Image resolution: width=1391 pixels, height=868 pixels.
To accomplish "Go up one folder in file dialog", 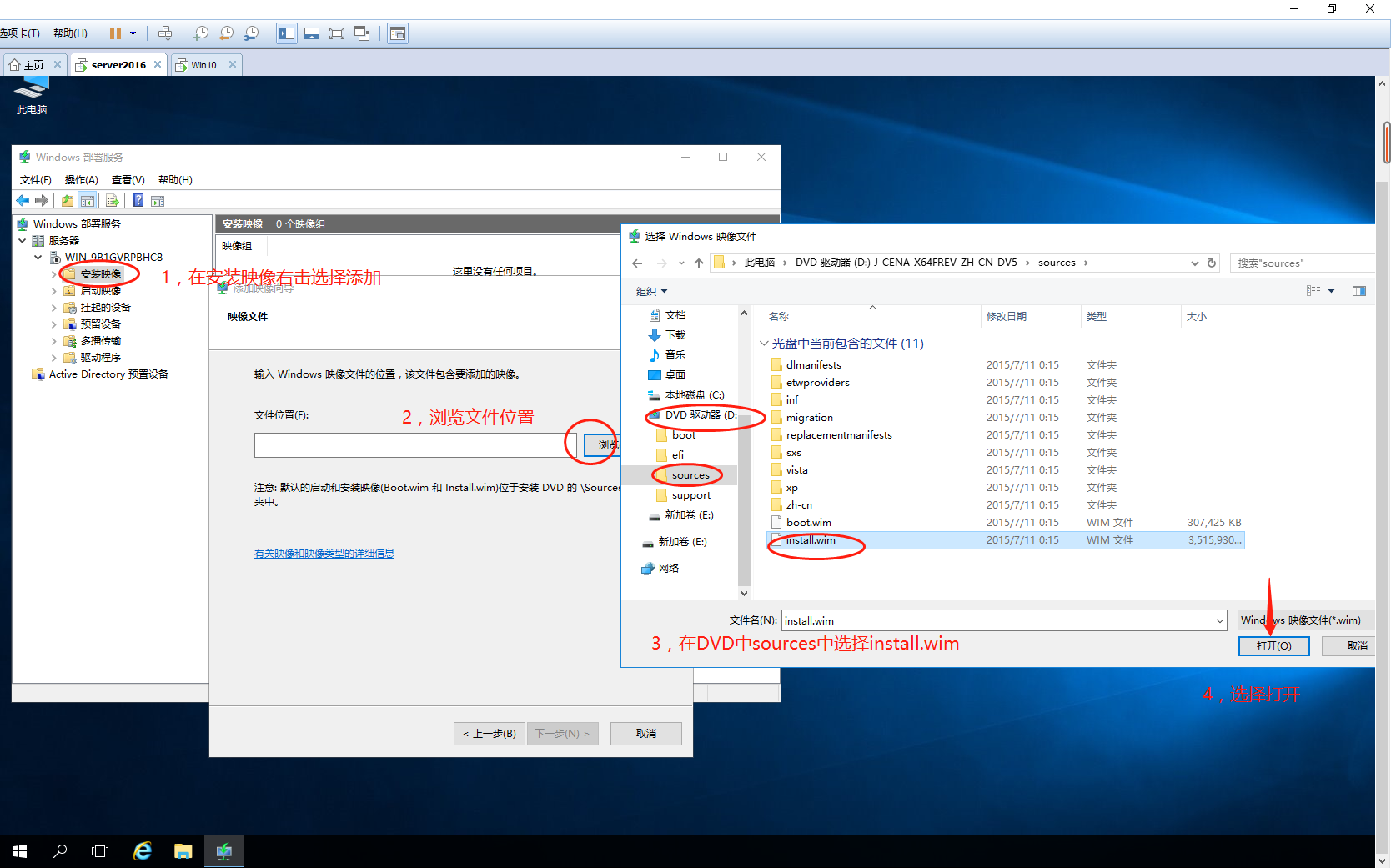I will click(x=699, y=263).
